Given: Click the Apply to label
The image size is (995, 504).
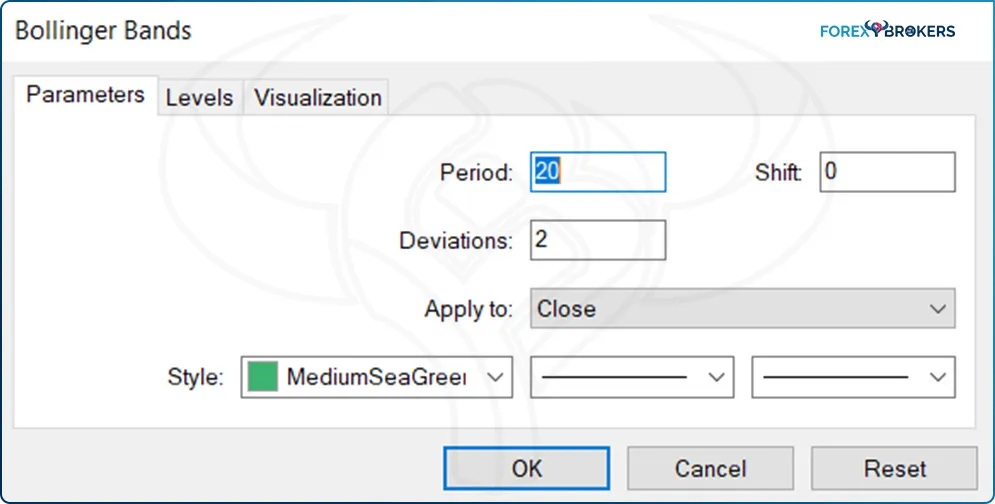Looking at the screenshot, I should point(468,309).
